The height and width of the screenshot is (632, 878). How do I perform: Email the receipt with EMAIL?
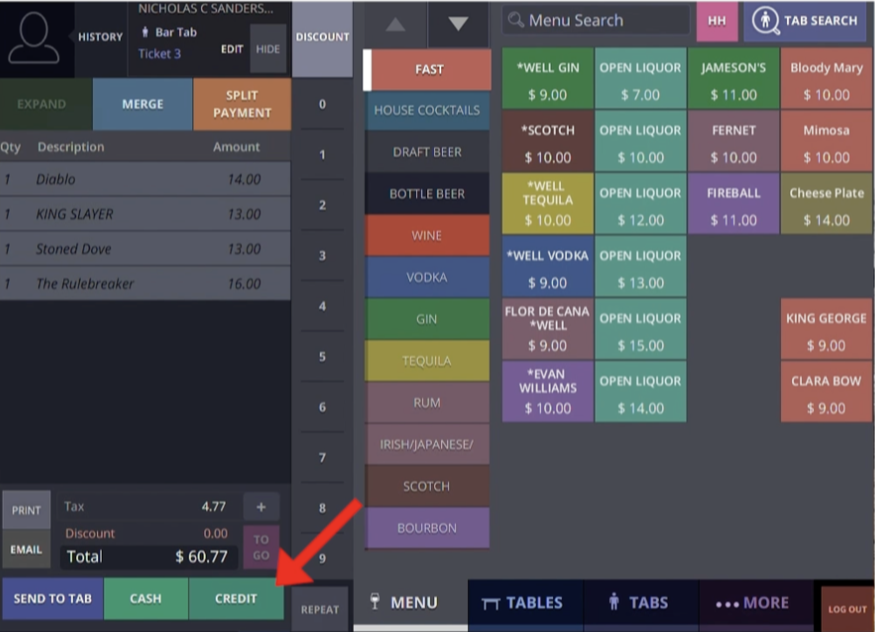tap(26, 550)
